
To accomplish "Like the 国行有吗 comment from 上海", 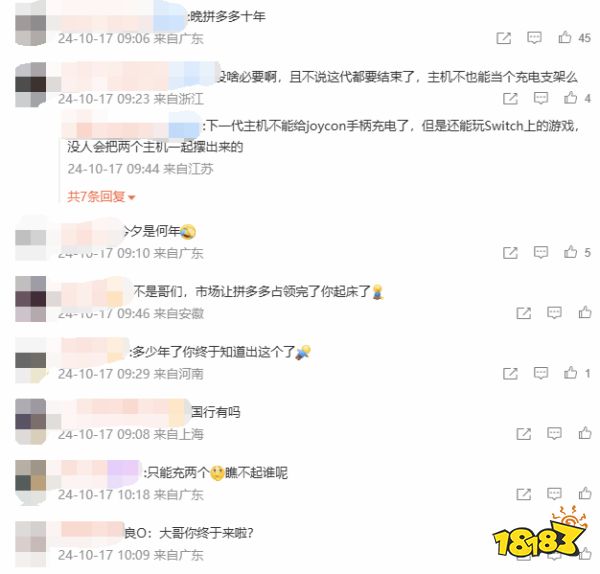I will [x=585, y=433].
